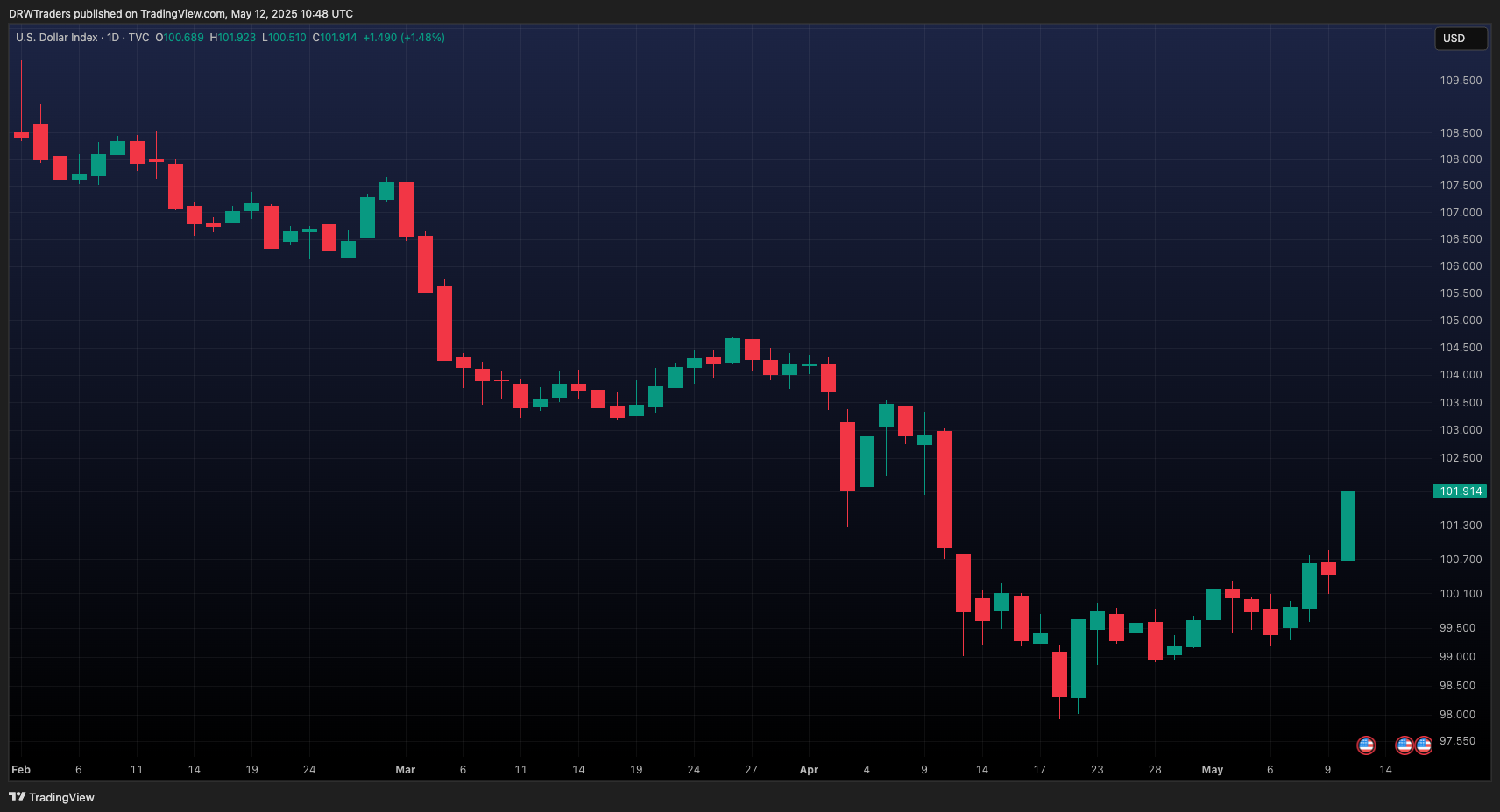Screen dimensions: 1500x812
Task: Click the 99.500 price axis label
Action: click(x=1457, y=628)
